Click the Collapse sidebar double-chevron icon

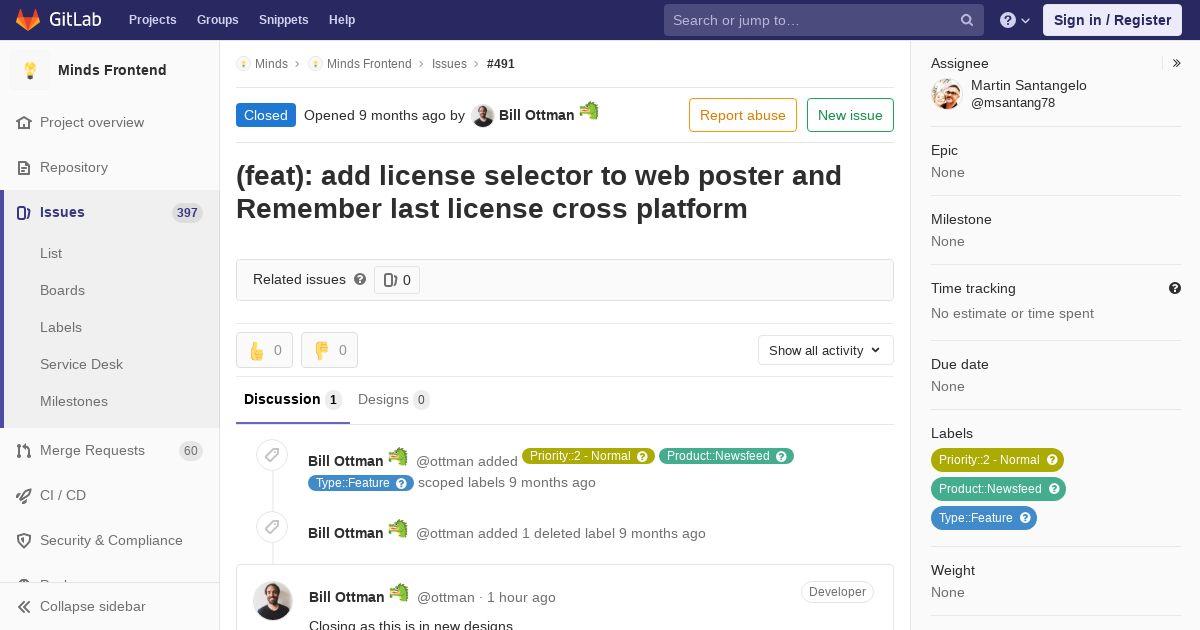point(24,606)
